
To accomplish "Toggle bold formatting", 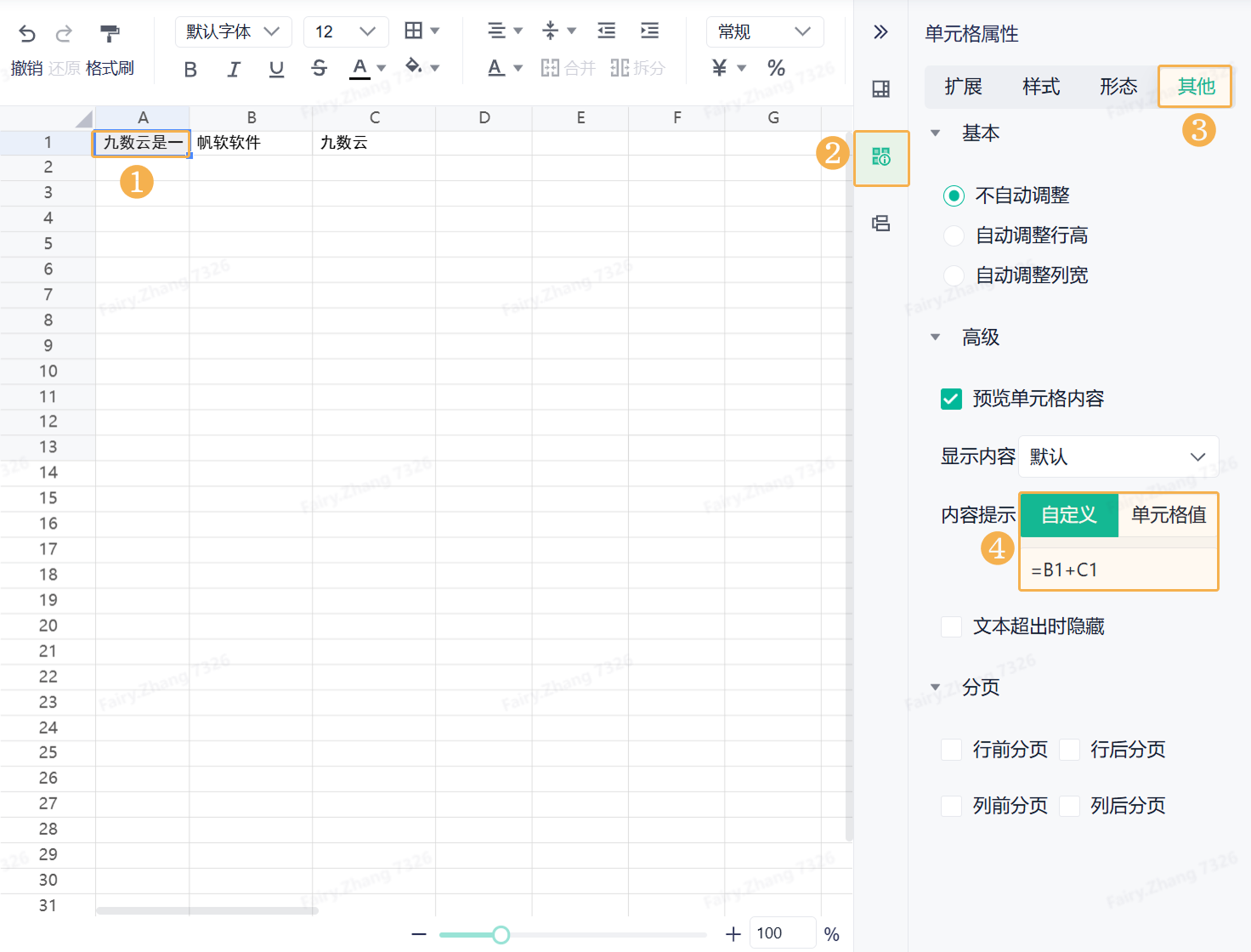I will [x=190, y=69].
